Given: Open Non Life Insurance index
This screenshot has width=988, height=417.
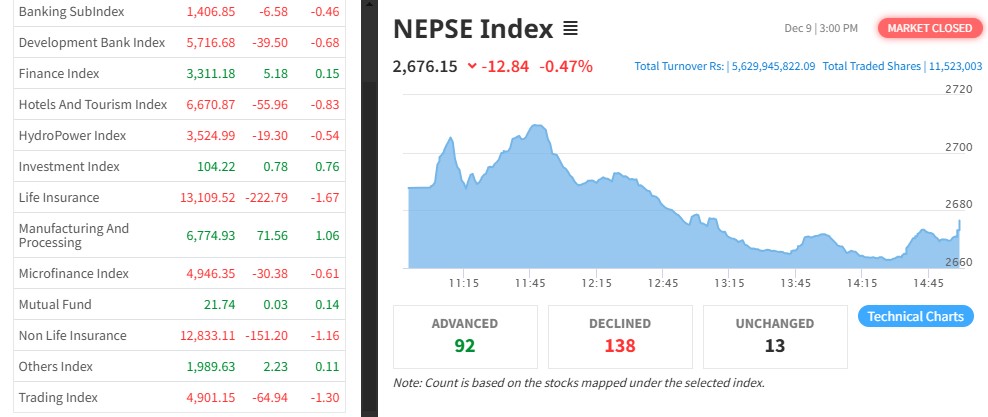Looking at the screenshot, I should point(72,335).
